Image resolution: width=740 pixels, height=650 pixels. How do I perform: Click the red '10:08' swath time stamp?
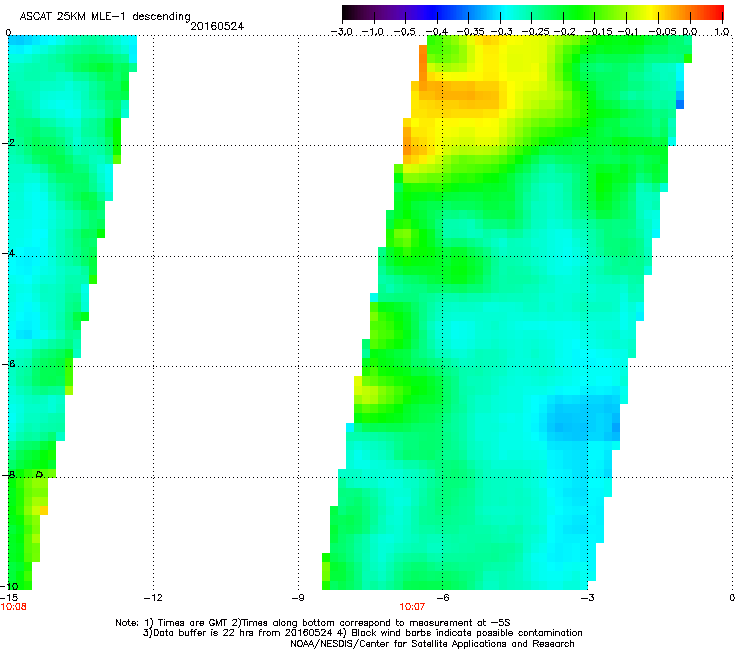tap(14, 607)
